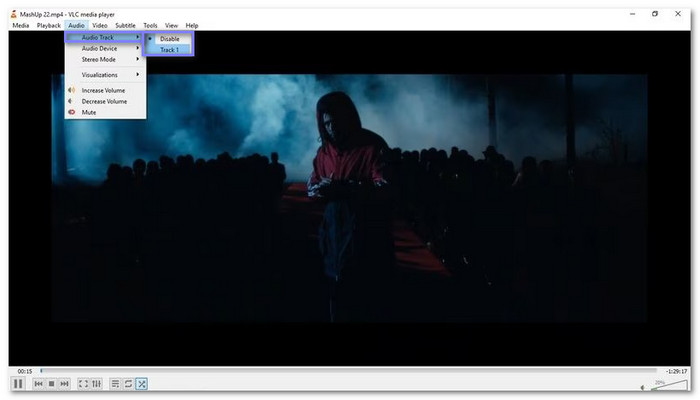700x400 pixels.
Task: Click the video playback area
Action: (x=349, y=198)
